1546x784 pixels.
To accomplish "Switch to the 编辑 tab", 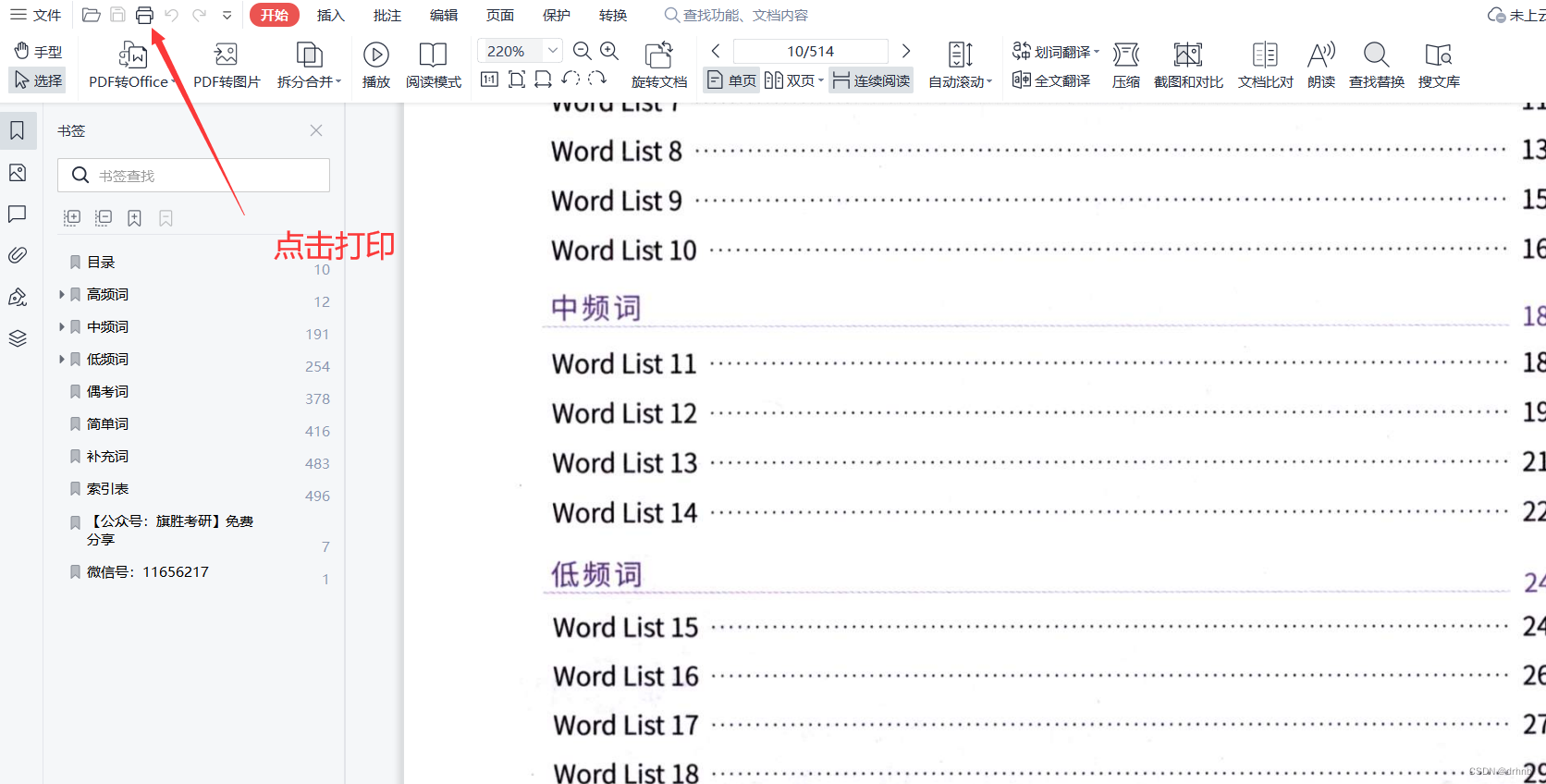I will (x=444, y=15).
